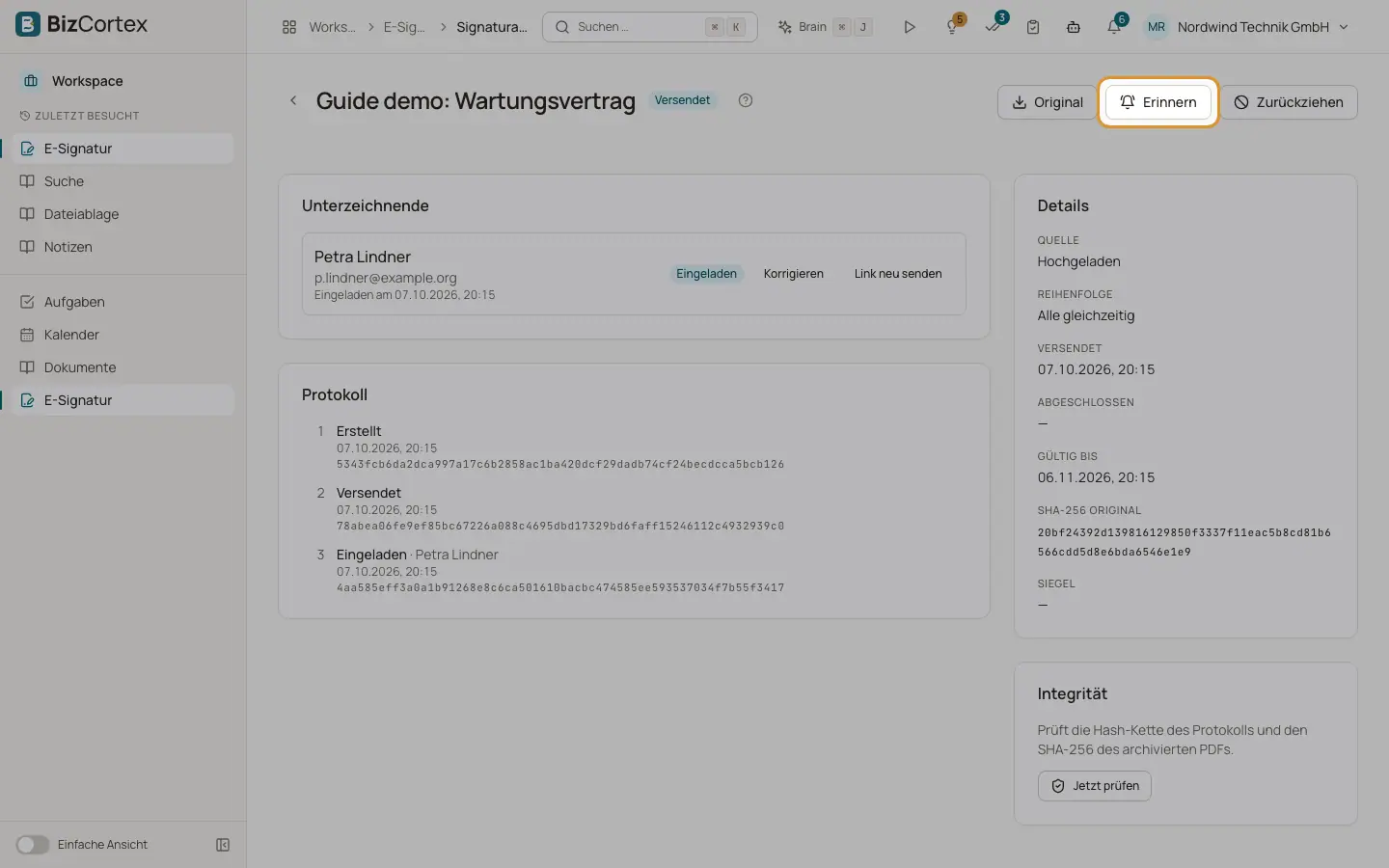Click the E-Sig... breadcrumb
The image size is (1389, 868).
click(x=404, y=27)
